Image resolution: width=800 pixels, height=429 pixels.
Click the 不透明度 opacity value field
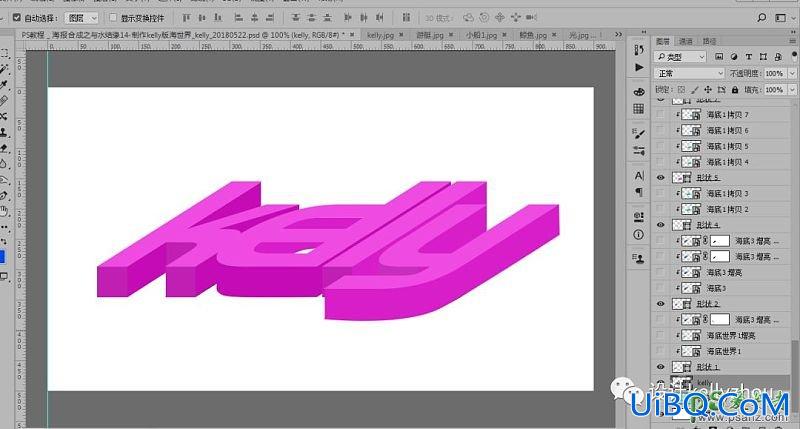coord(775,73)
